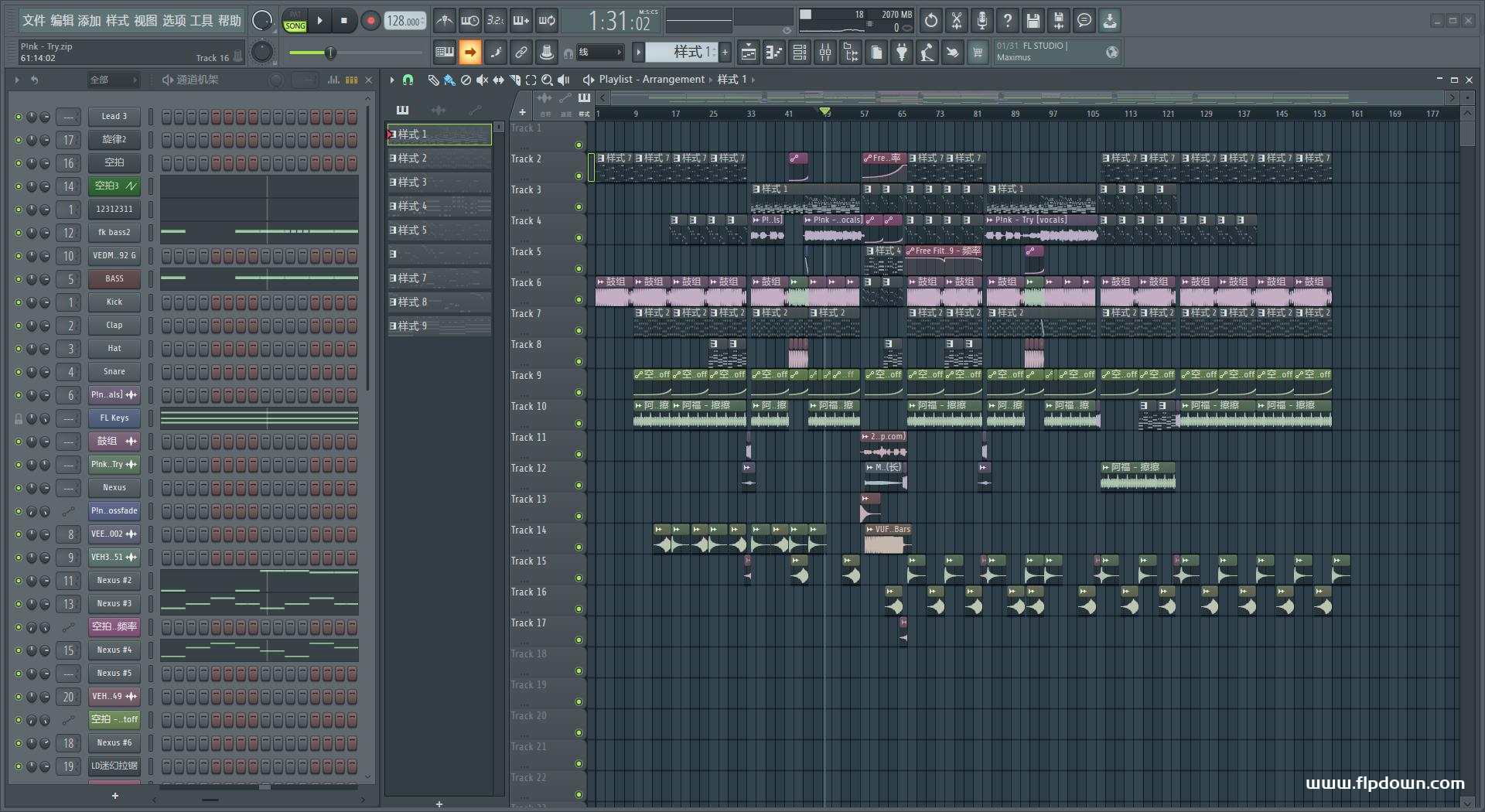The image size is (1485, 812).
Task: Click the FL Keys channel button
Action: tap(114, 418)
